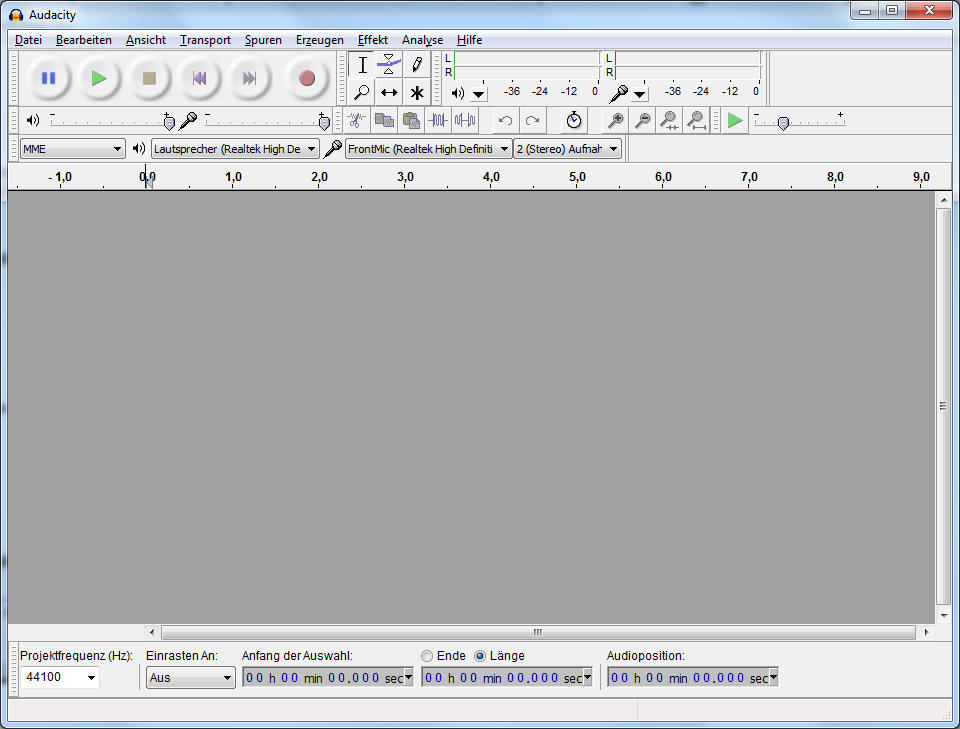
Task: Open the Ansicht menu
Action: pos(146,40)
